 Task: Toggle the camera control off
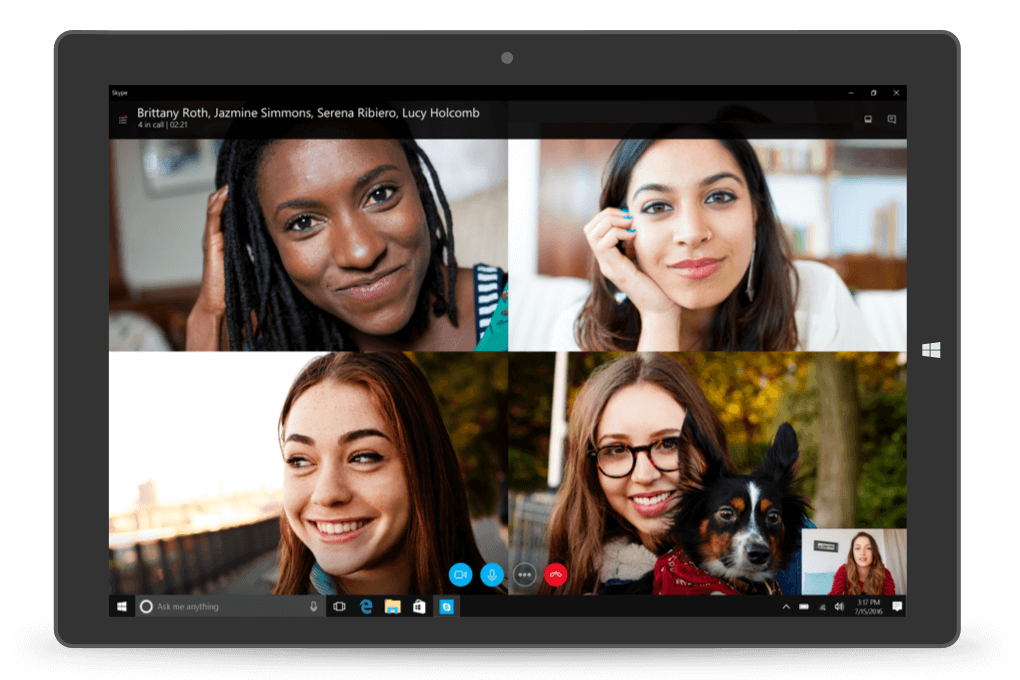tap(460, 574)
